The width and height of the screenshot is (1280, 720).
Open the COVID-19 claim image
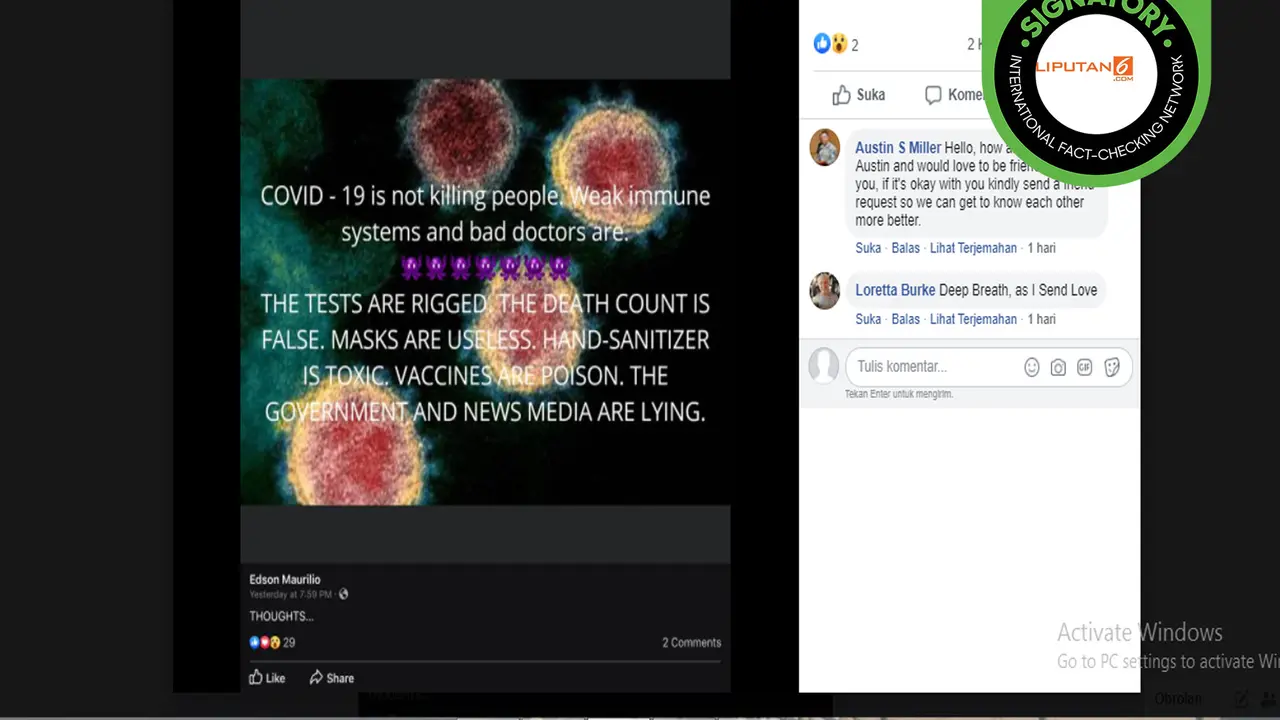485,292
